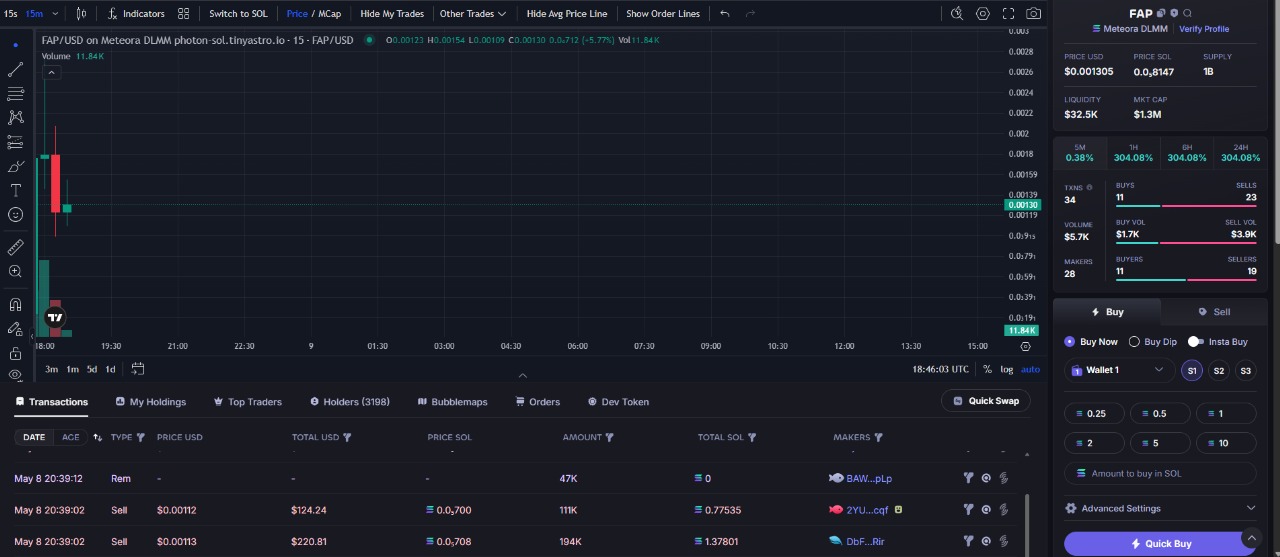Open the Verify Profile link
The image size is (1280, 557).
coord(1204,29)
